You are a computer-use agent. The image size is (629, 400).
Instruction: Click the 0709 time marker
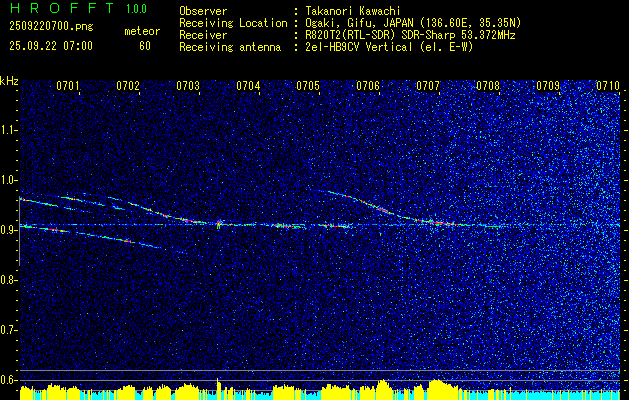click(548, 85)
